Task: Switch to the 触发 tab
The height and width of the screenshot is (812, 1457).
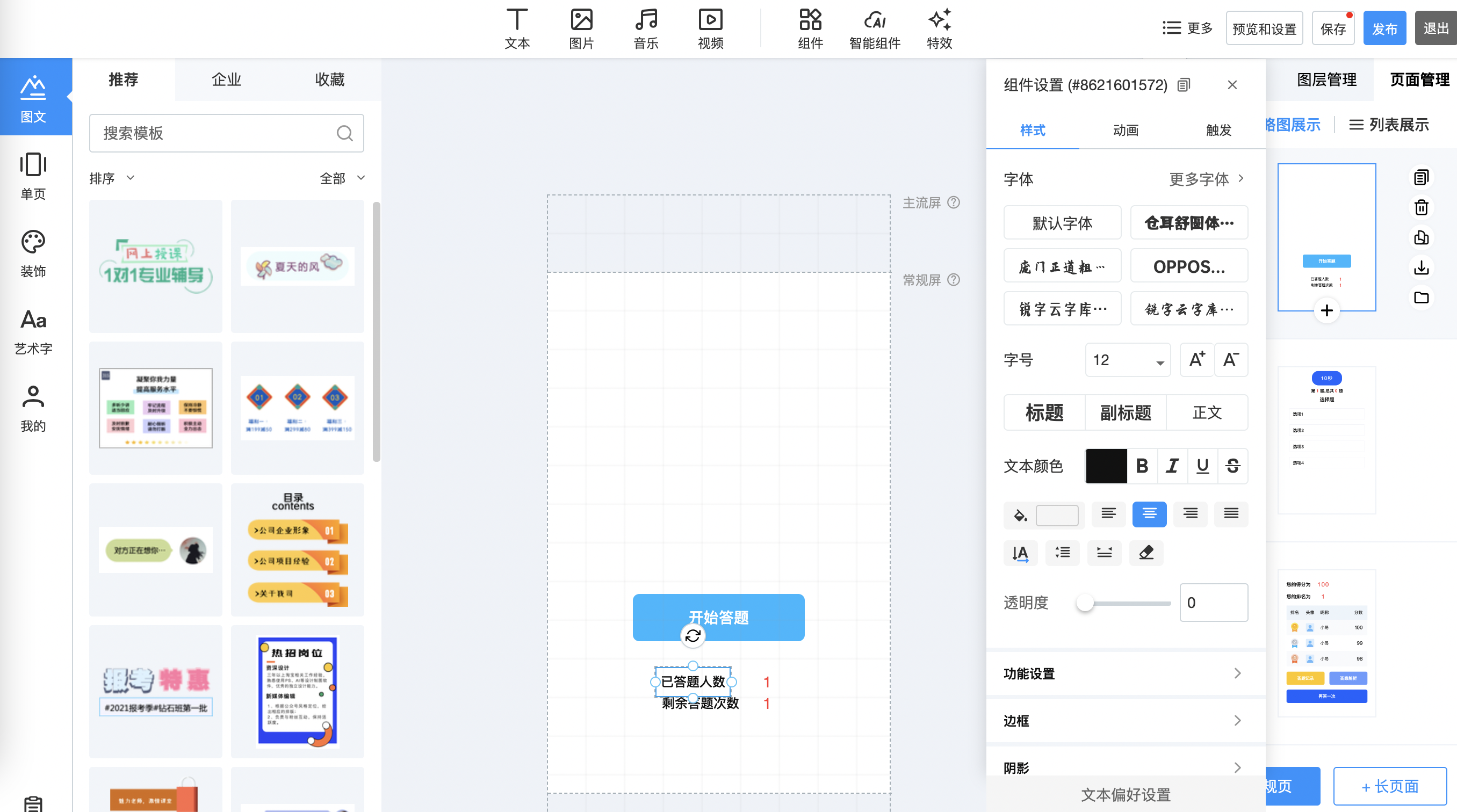Action: click(1218, 130)
